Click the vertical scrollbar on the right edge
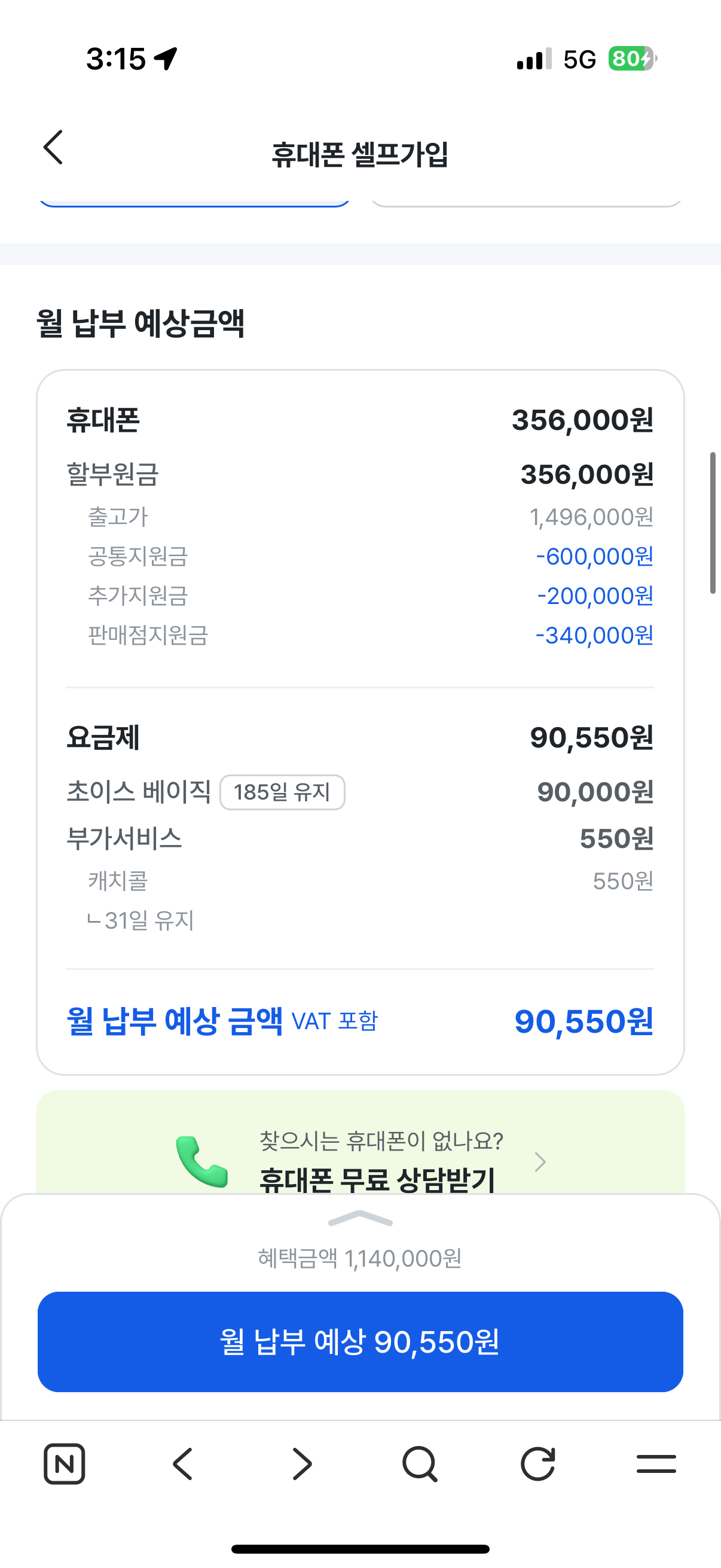This screenshot has width=721, height=1568. [x=712, y=522]
